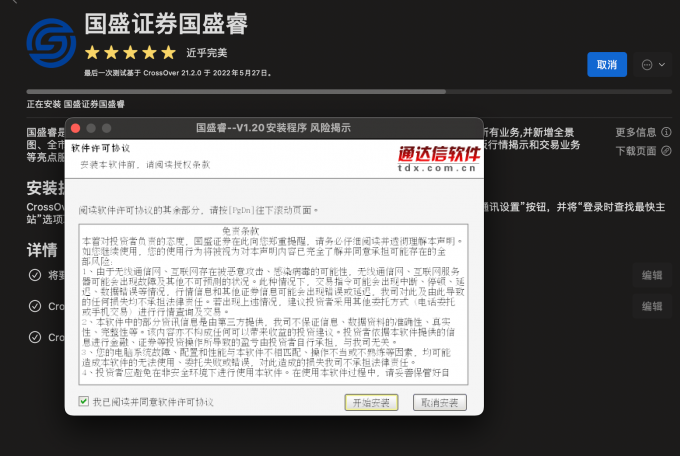Click the third checkmark circle under 详情

coord(35,337)
